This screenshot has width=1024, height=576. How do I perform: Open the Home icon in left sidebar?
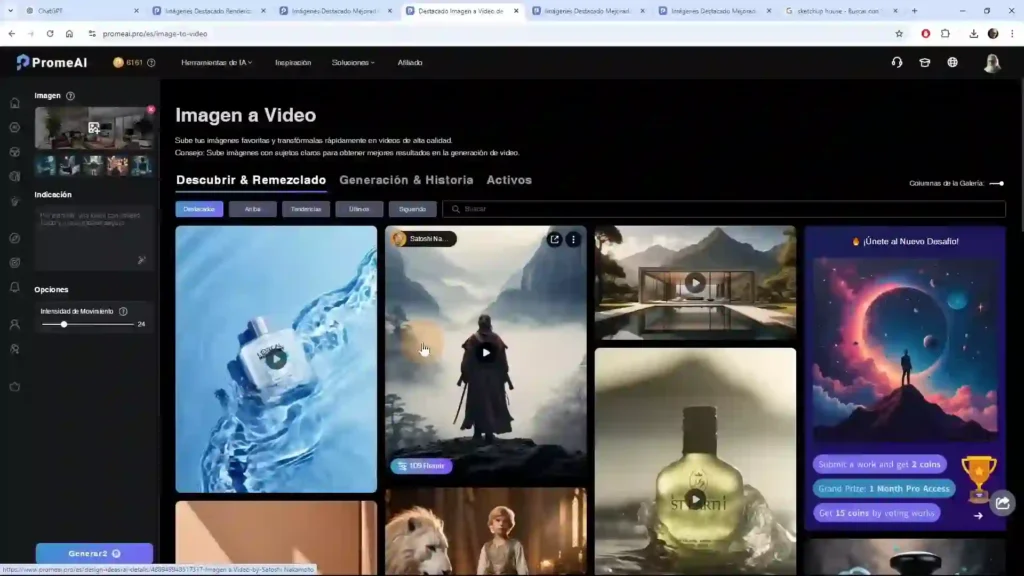pos(14,103)
